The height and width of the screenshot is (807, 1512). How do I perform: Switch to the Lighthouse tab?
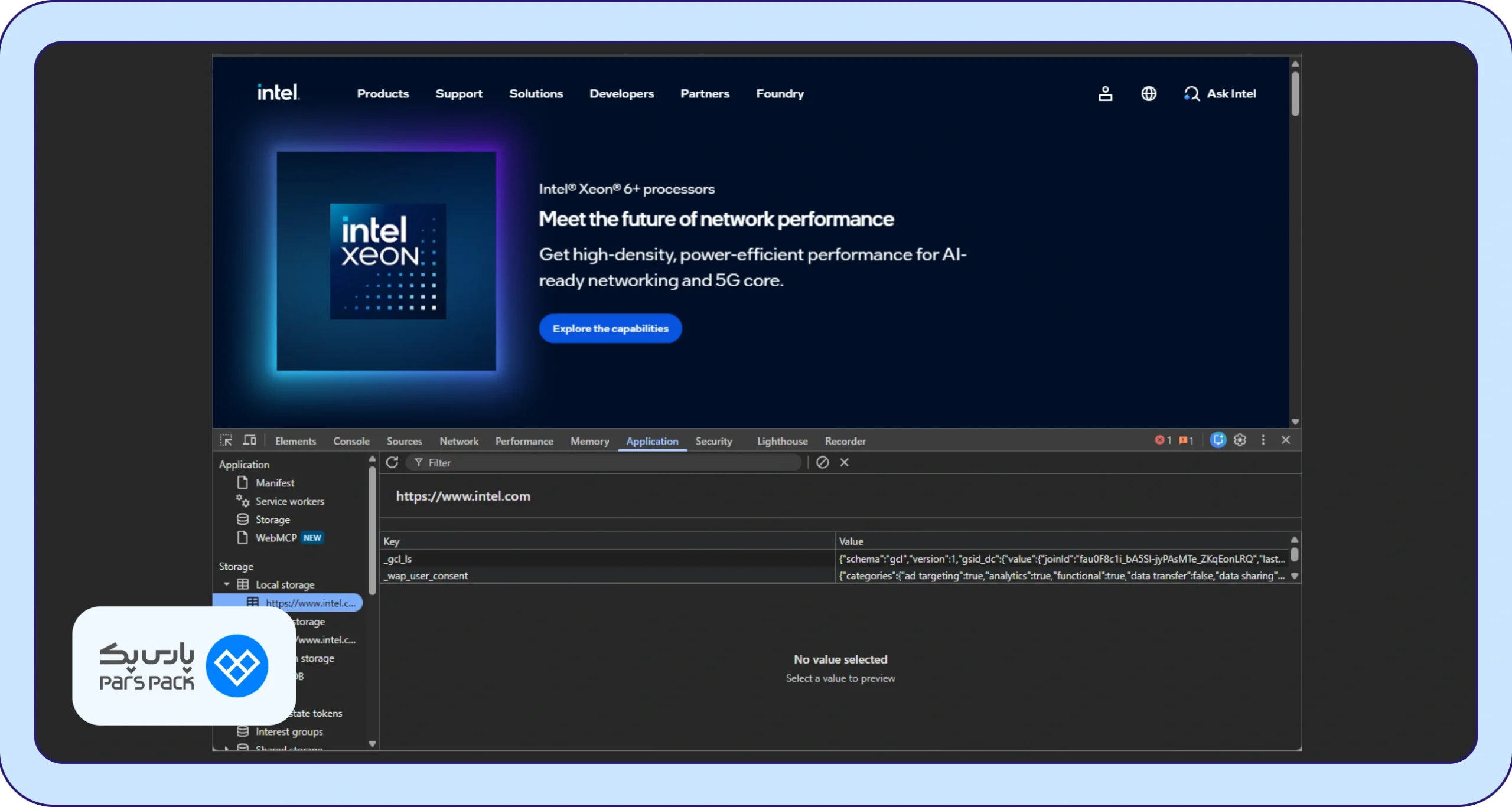tap(783, 441)
